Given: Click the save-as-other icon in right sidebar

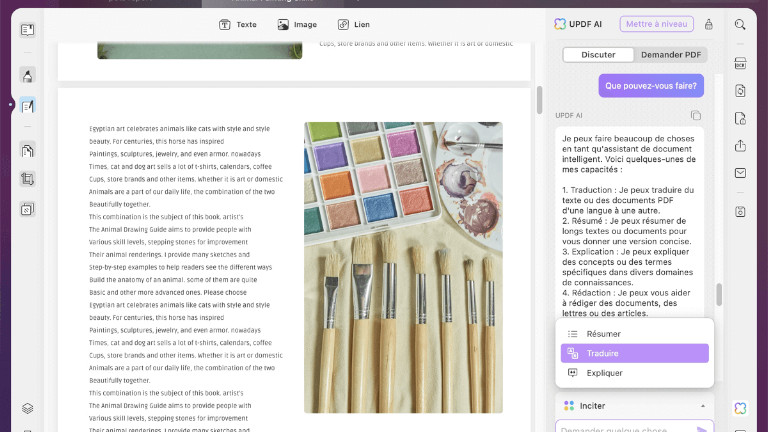Looking at the screenshot, I should point(740,211).
